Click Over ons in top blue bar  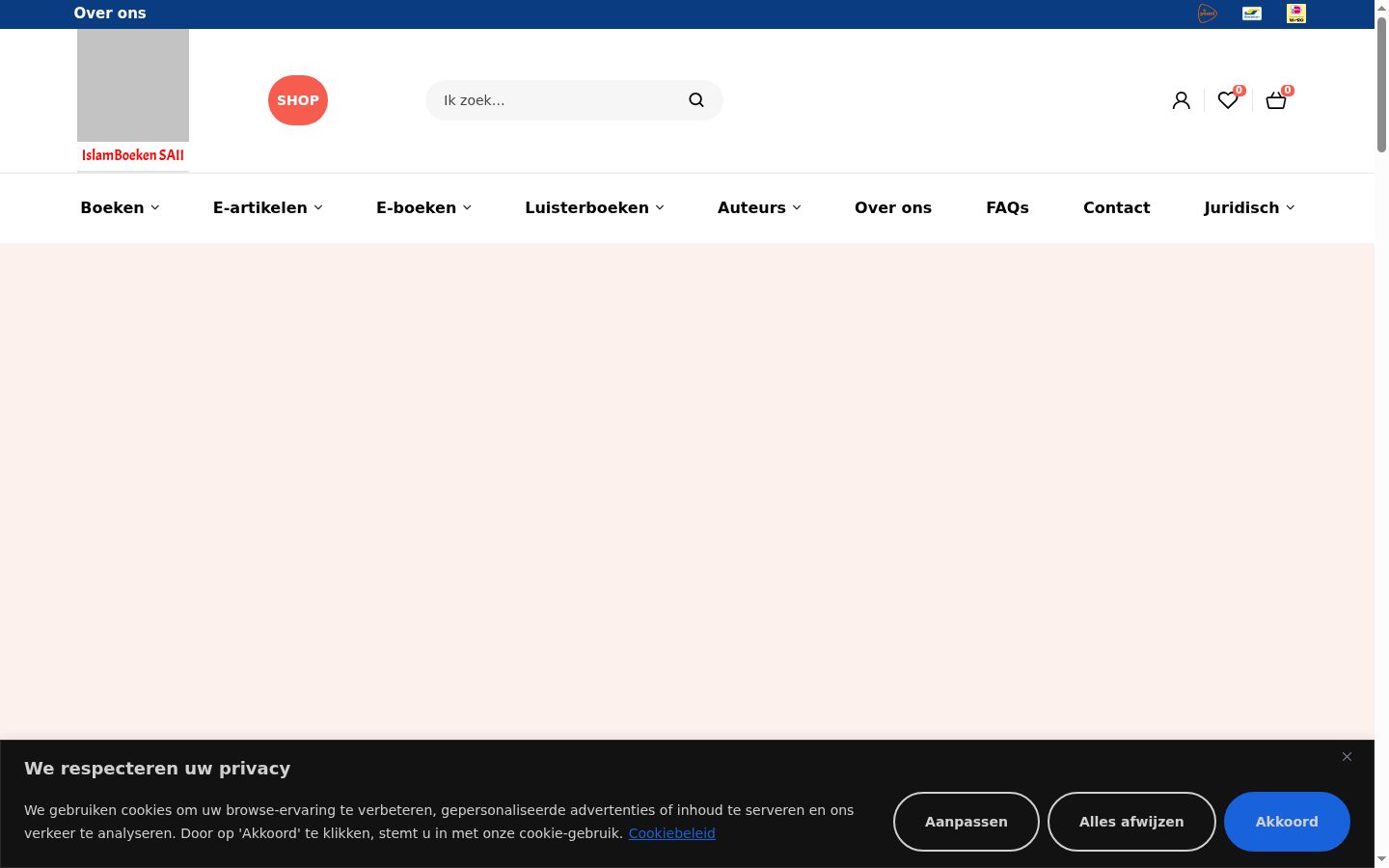(x=110, y=14)
